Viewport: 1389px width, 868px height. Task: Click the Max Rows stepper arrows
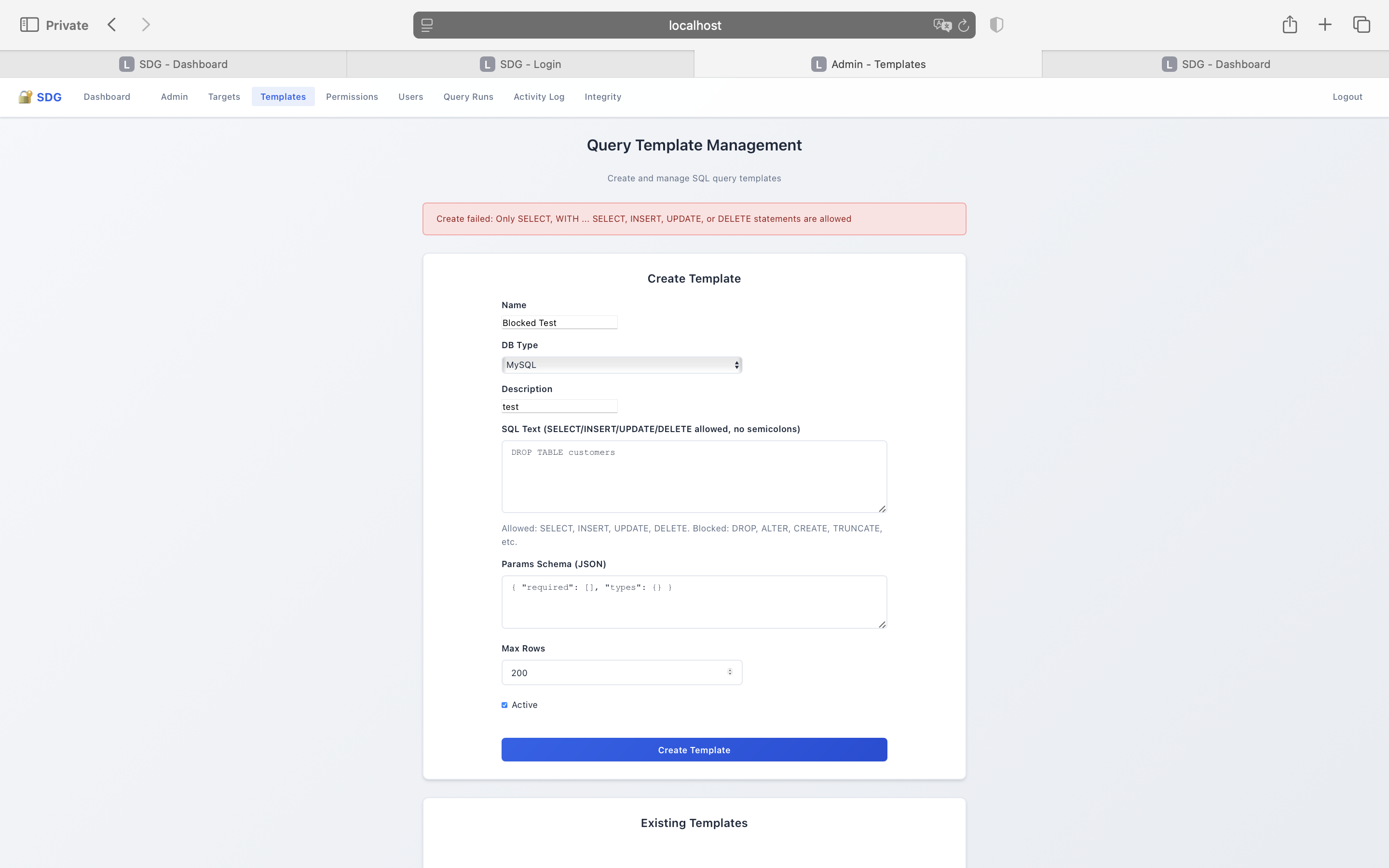click(x=730, y=672)
